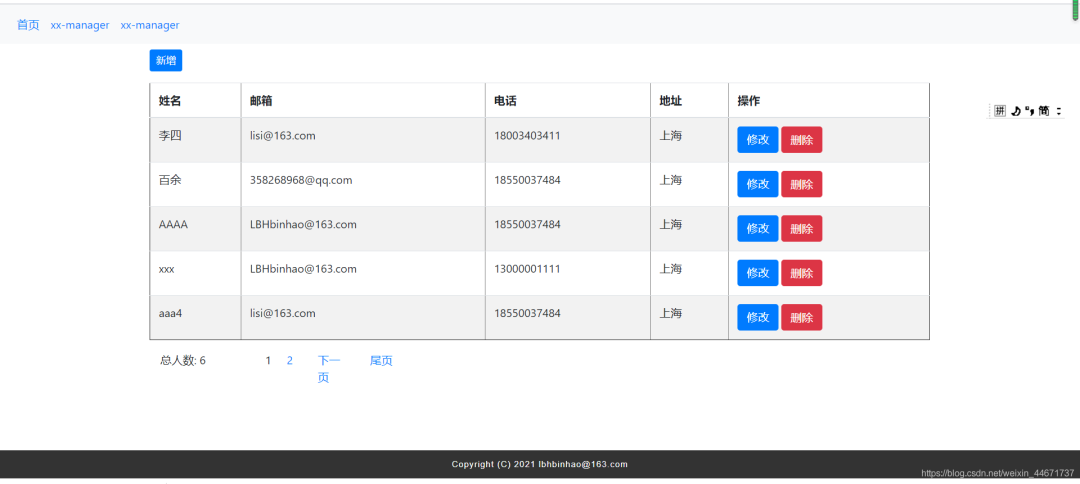Click the 邮箱 column header
The image size is (1080, 484).
(262, 101)
